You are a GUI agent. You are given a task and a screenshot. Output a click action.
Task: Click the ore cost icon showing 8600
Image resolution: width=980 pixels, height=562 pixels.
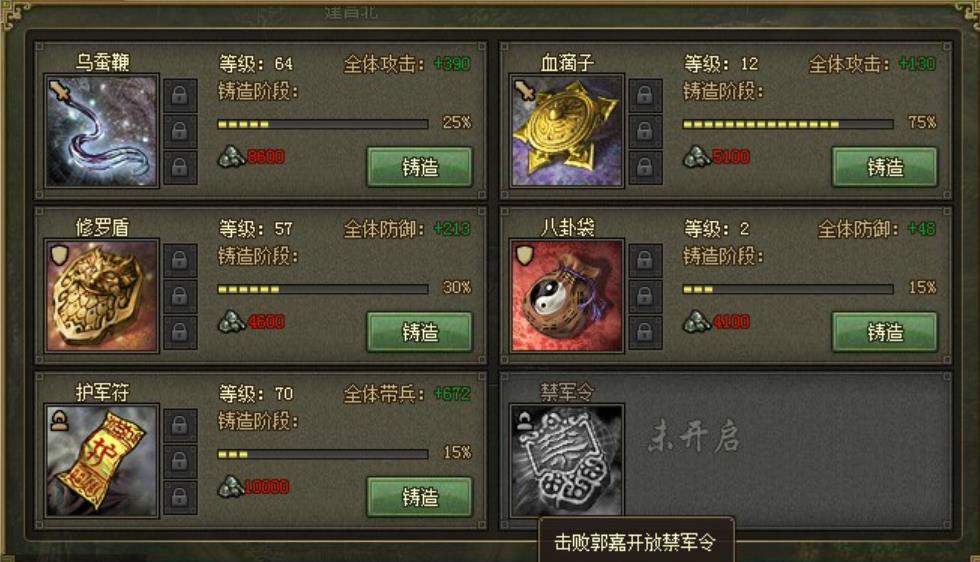click(231, 156)
